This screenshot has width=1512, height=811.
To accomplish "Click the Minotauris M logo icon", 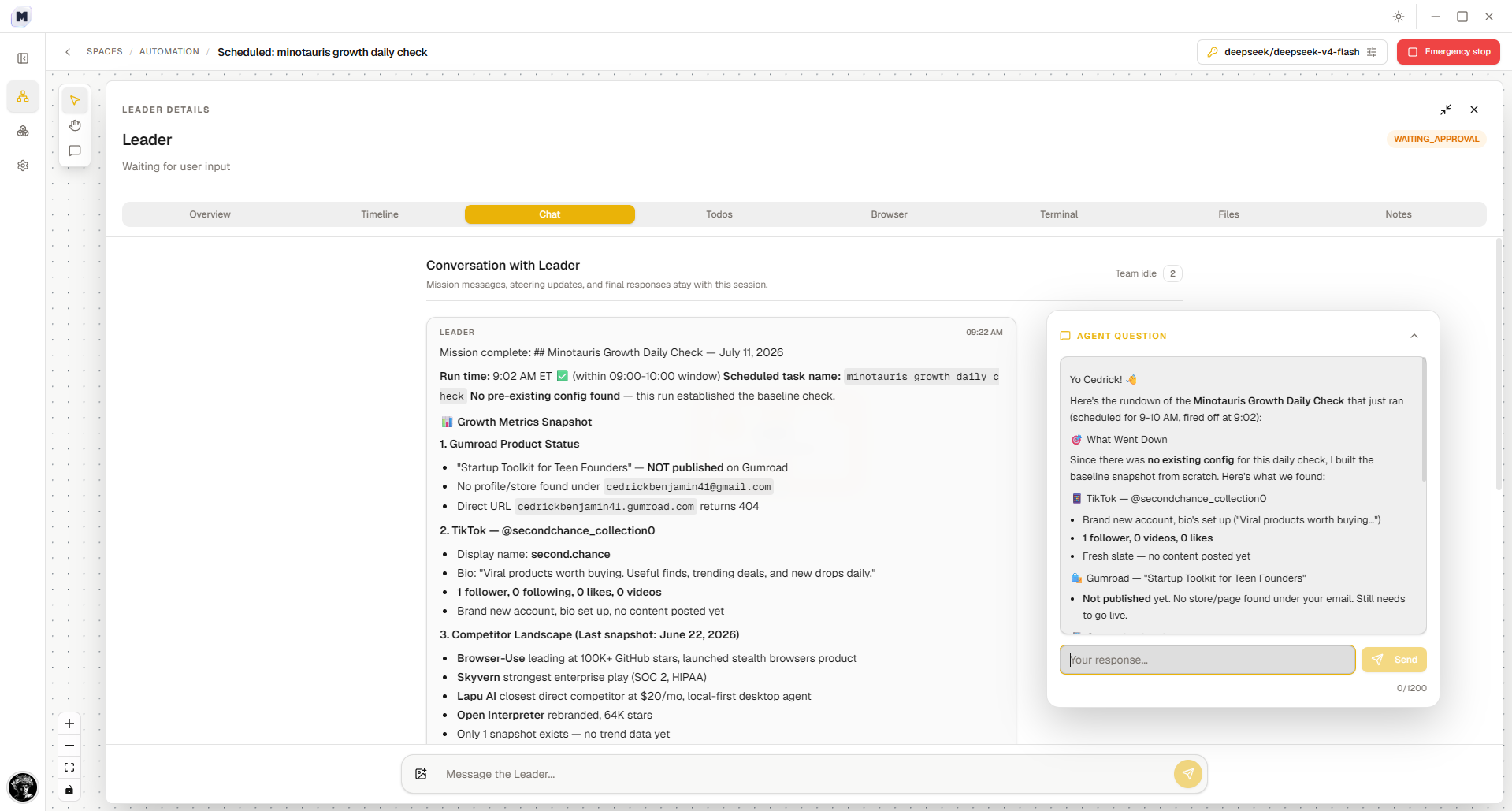I will tap(21, 16).
